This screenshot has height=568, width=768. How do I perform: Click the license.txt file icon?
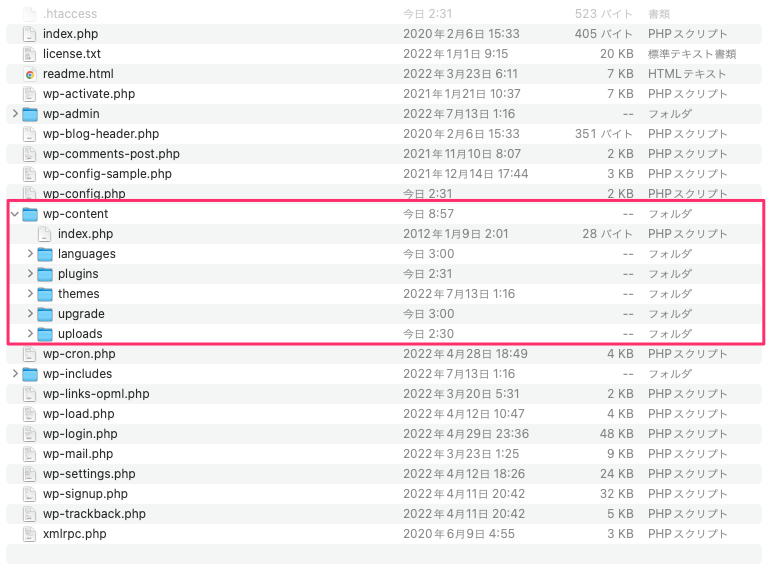30,54
